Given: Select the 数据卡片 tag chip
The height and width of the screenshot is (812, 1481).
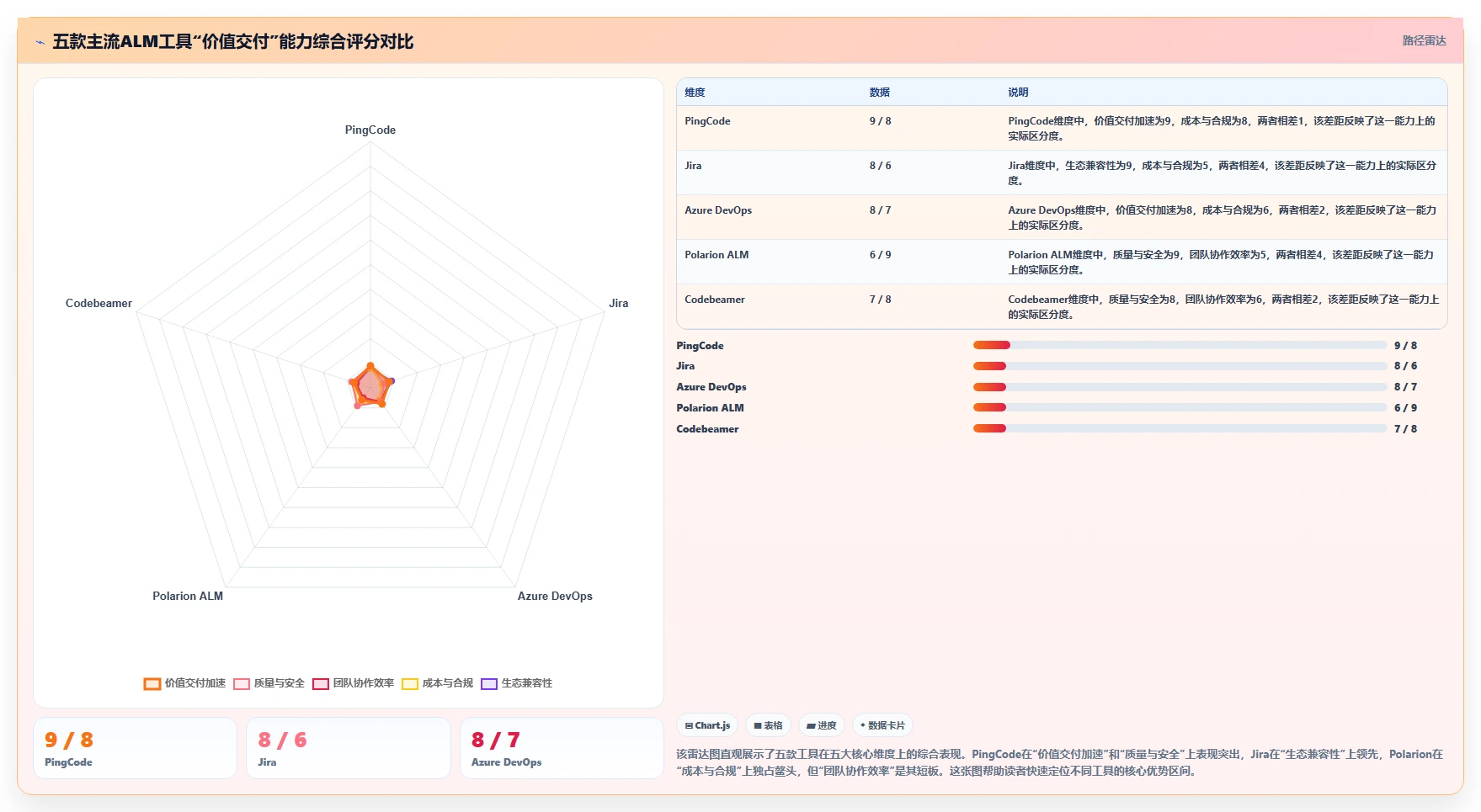Looking at the screenshot, I should [x=882, y=725].
